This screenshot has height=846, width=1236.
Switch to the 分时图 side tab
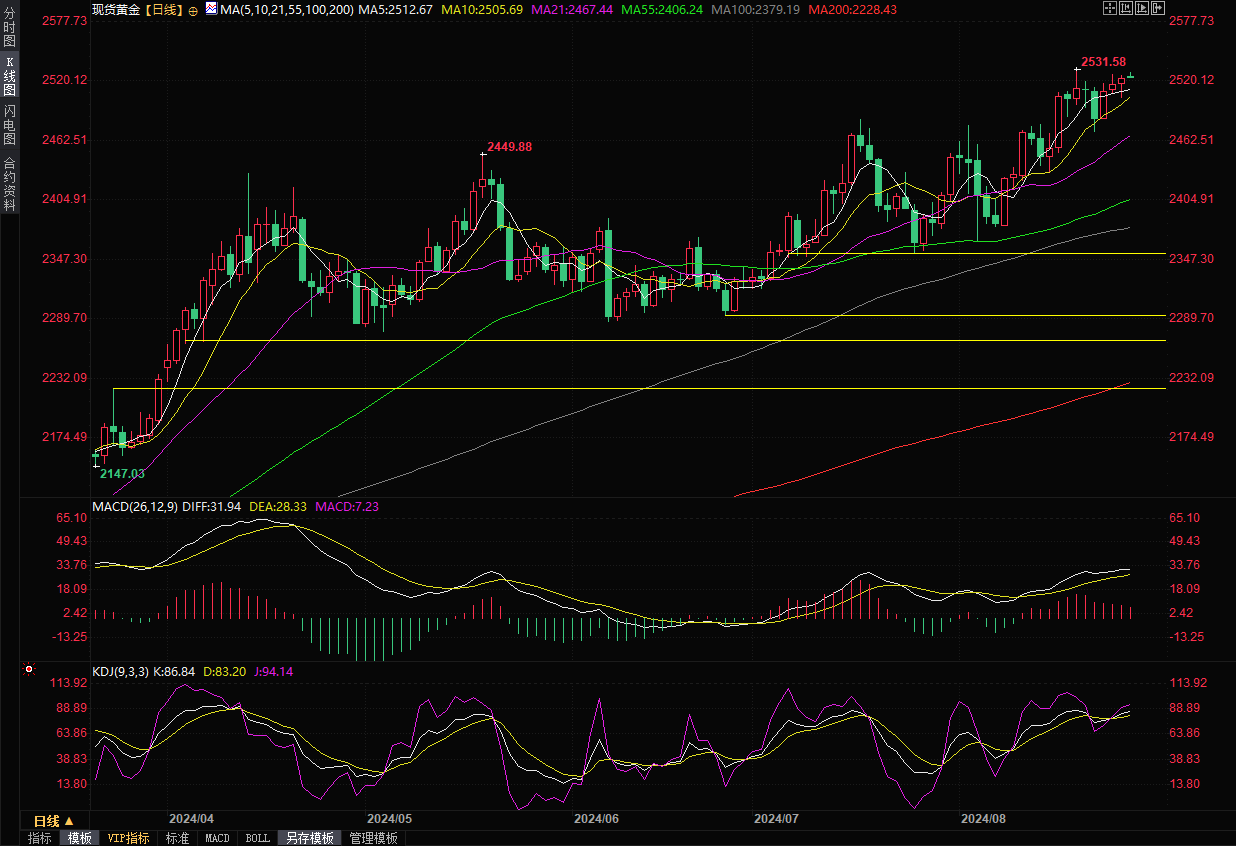[10, 28]
